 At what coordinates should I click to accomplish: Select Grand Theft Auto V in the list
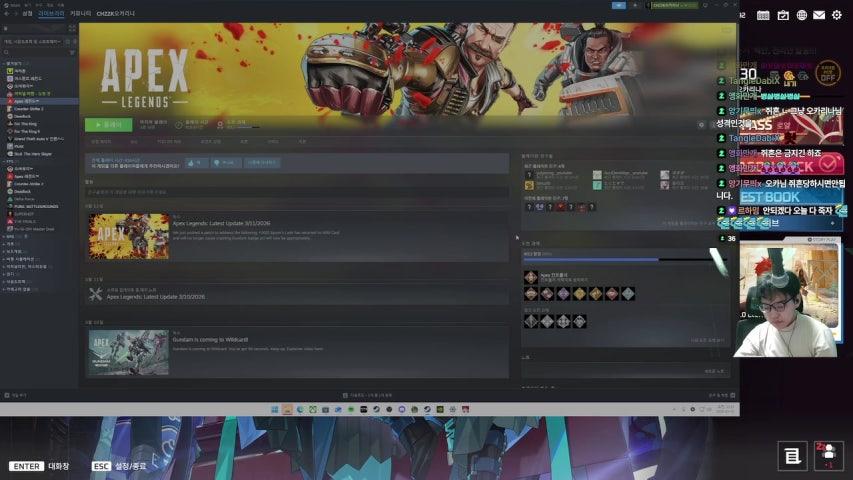pos(35,139)
